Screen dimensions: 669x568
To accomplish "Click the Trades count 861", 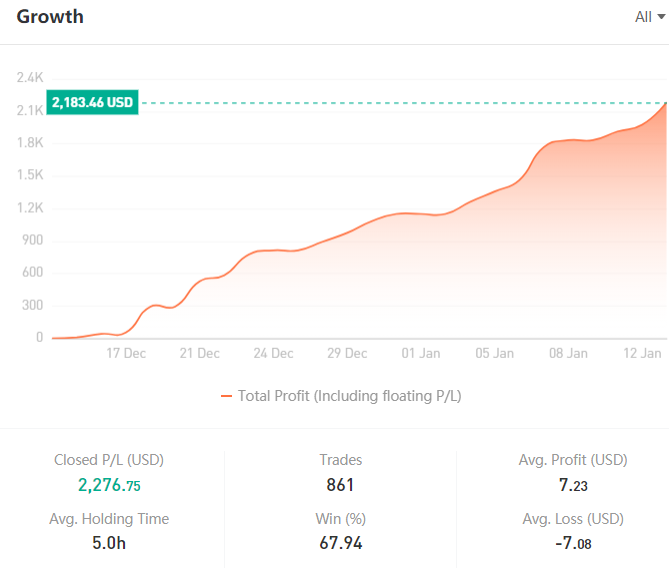I will (x=340, y=485).
